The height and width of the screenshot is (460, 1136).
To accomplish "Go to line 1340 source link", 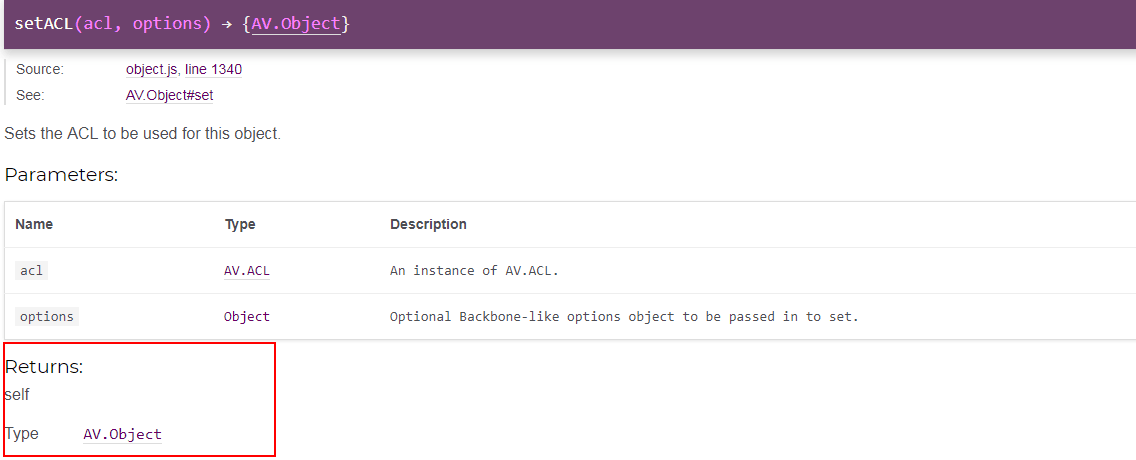I will [214, 70].
